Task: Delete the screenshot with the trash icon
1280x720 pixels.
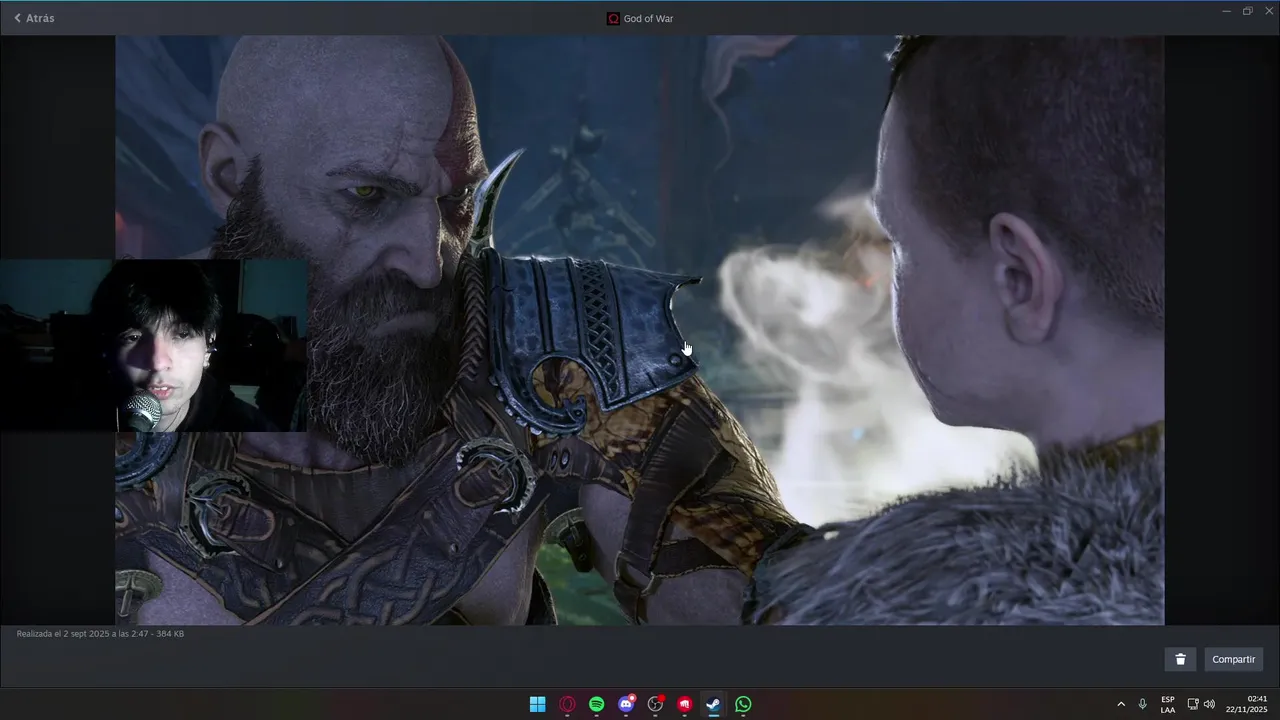Action: click(1180, 659)
